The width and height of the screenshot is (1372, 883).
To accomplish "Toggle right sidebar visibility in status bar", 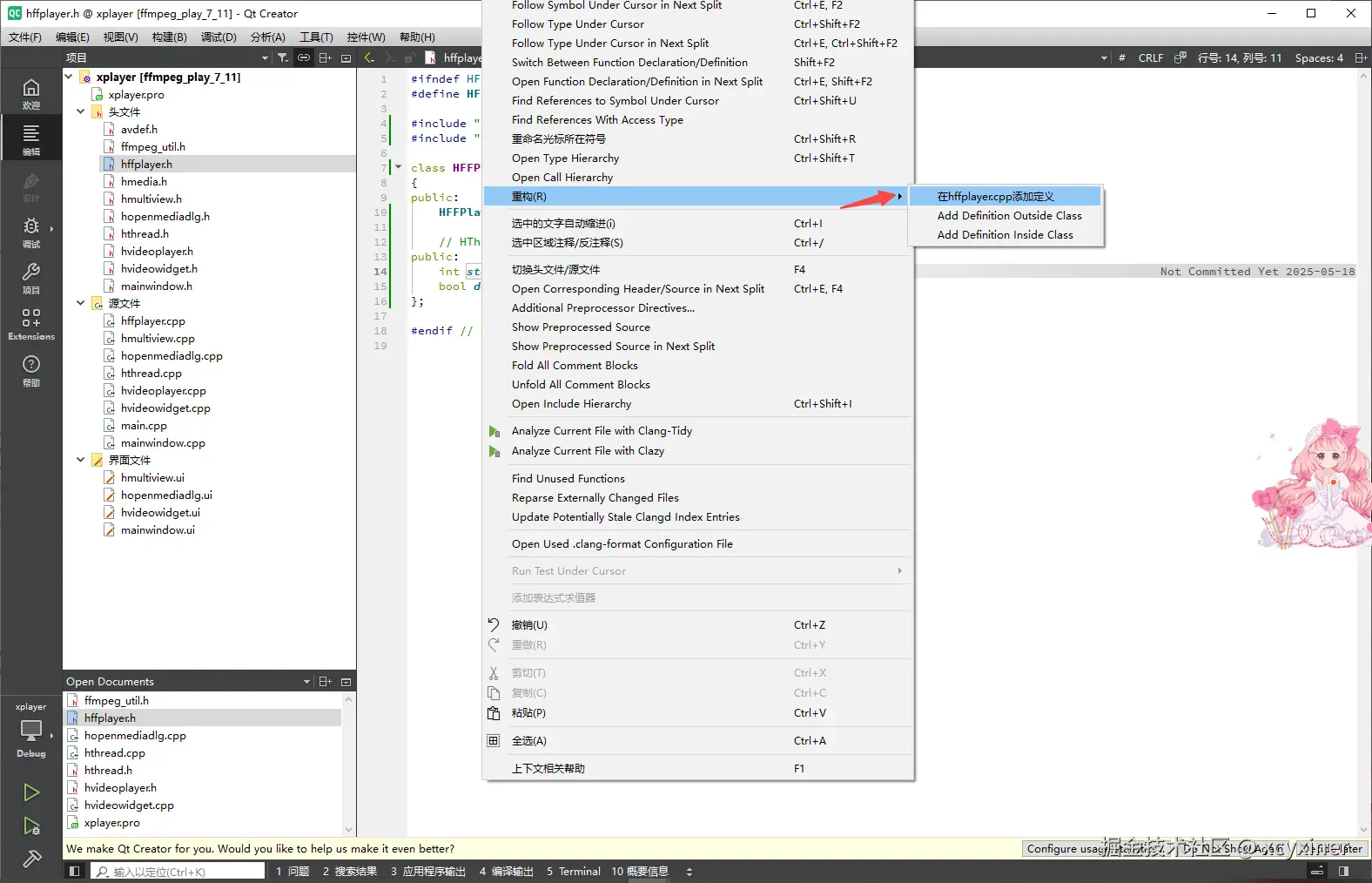I will click(x=1343, y=871).
